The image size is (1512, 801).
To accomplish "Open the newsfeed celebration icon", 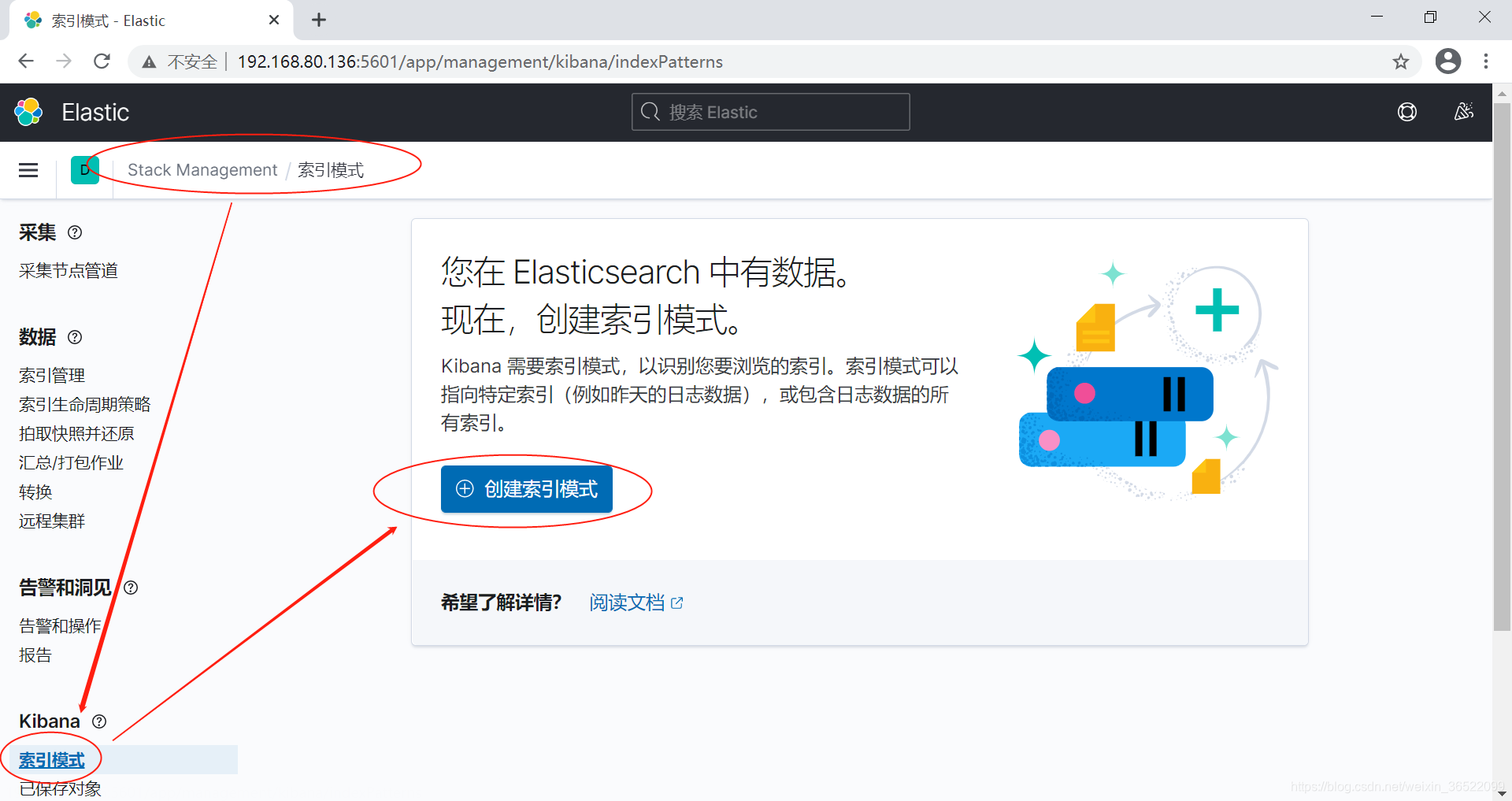I will tap(1464, 112).
